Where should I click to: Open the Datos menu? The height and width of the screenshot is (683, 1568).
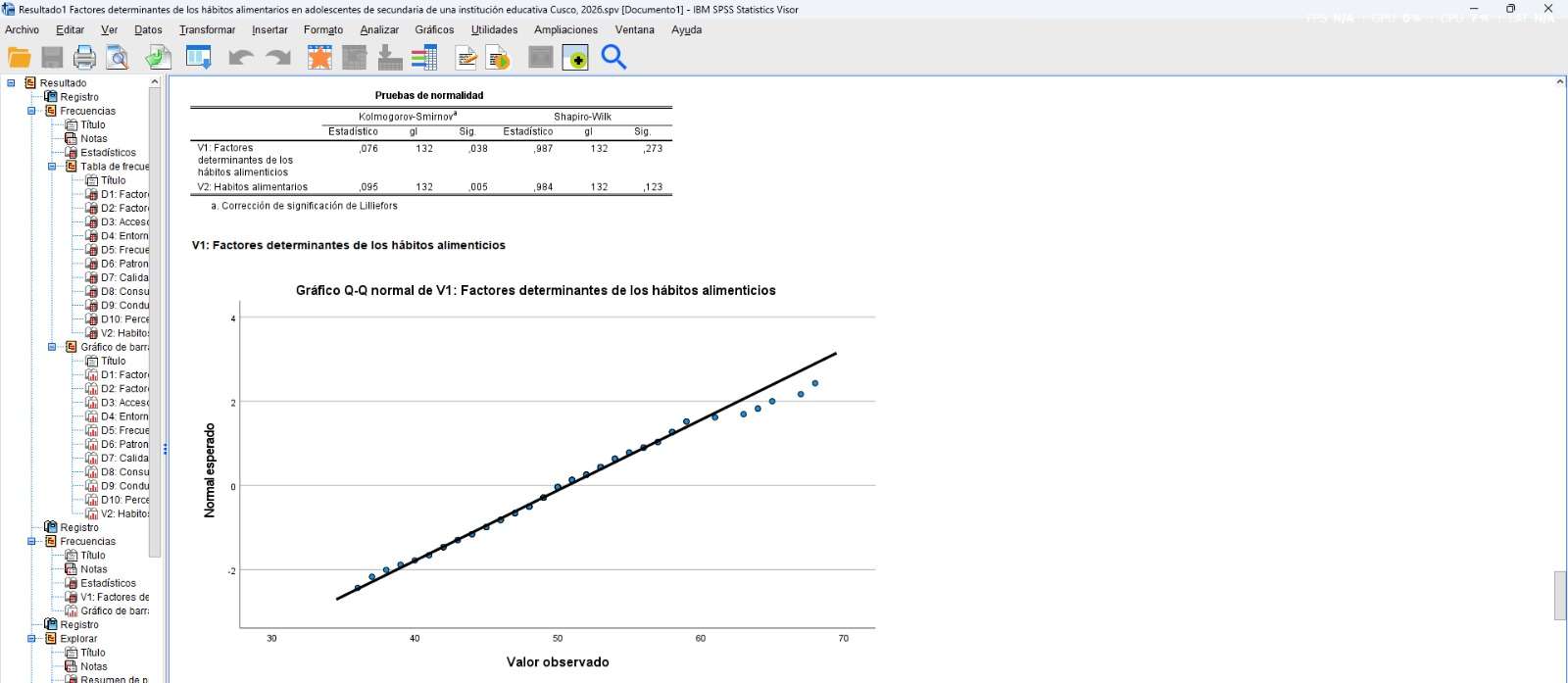[x=148, y=30]
